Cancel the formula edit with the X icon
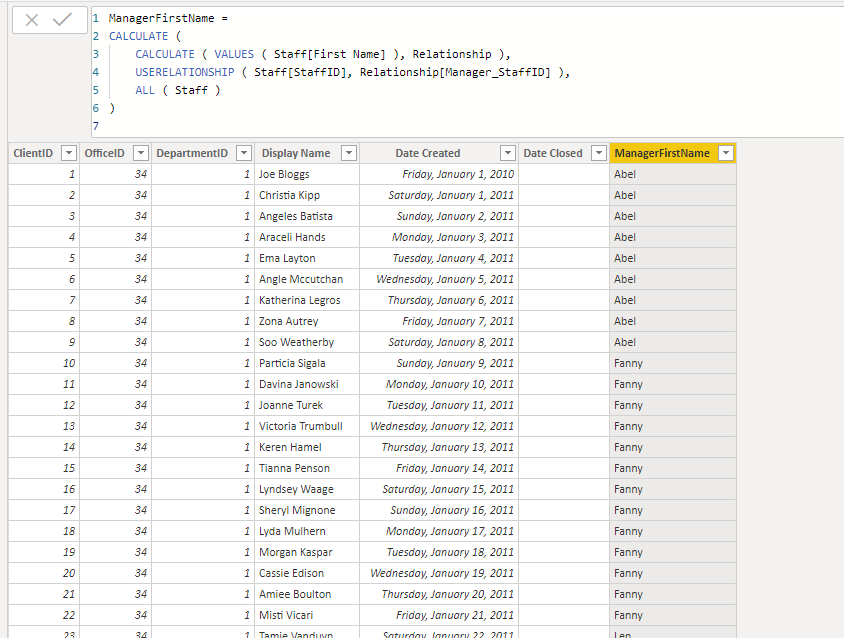Screen dimensions: 844x638 tap(32, 20)
